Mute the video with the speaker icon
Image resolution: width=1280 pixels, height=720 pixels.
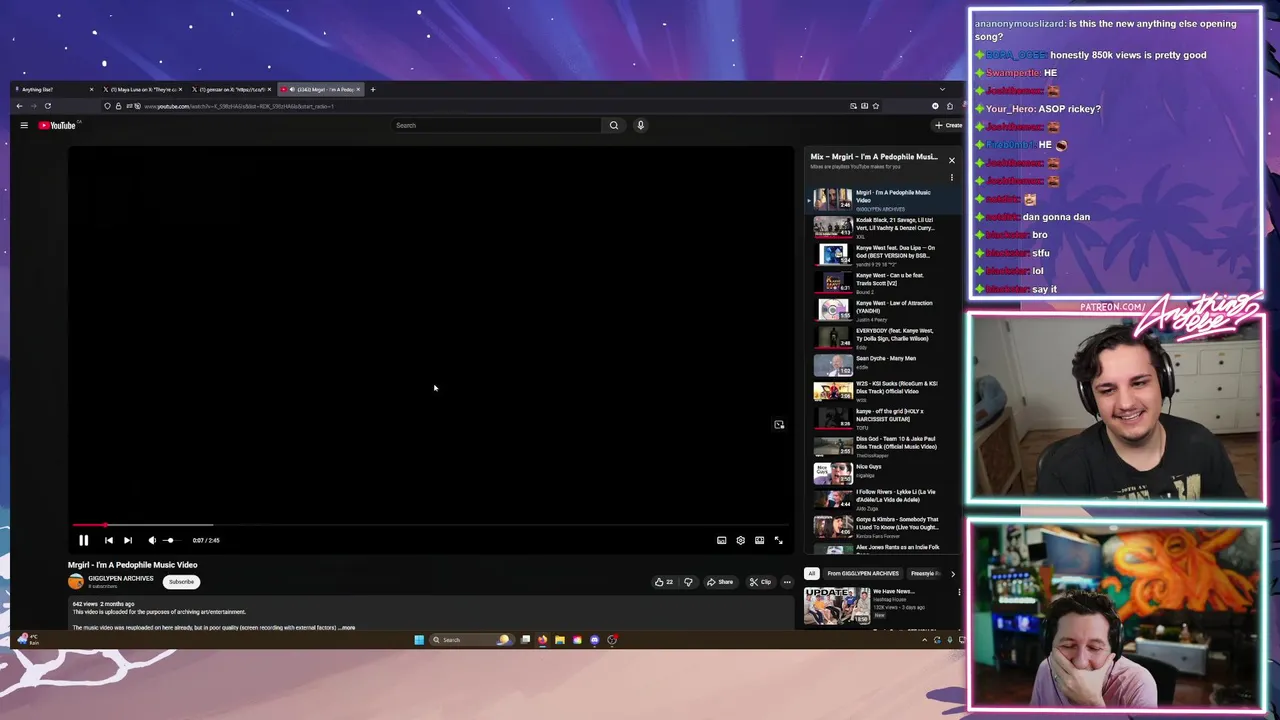point(152,540)
